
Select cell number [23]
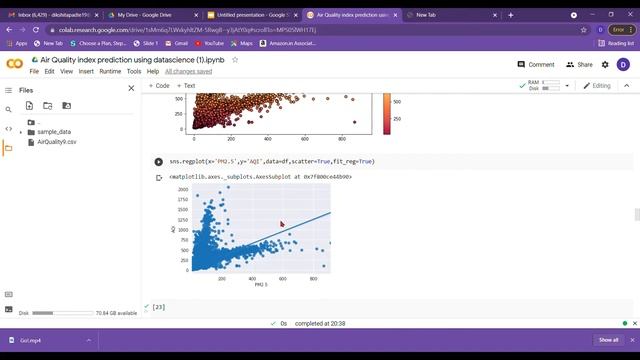pyautogui.click(x=158, y=307)
